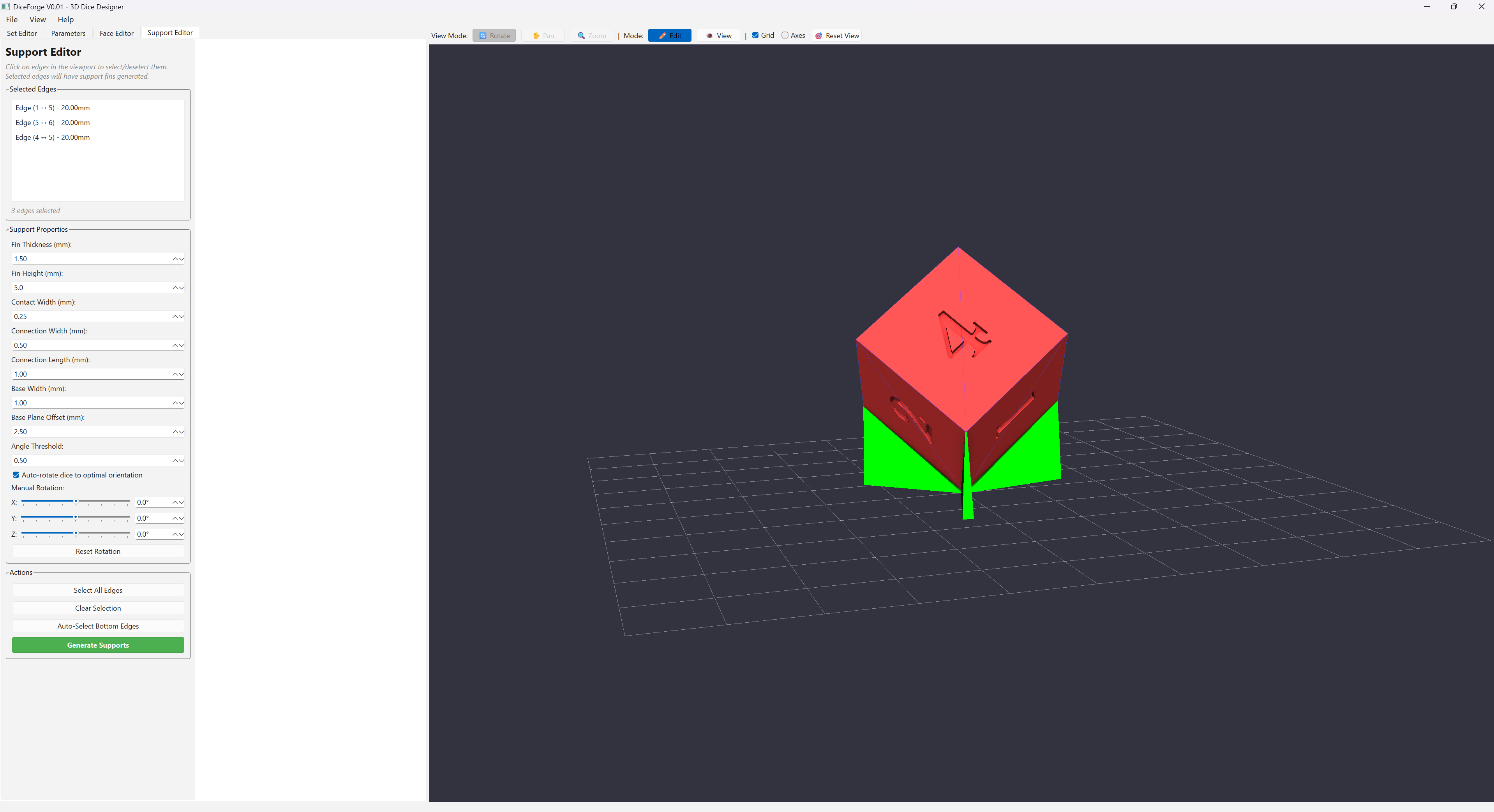
Task: Select Edge (5 ↔ 6) in edge list
Action: tap(53, 122)
